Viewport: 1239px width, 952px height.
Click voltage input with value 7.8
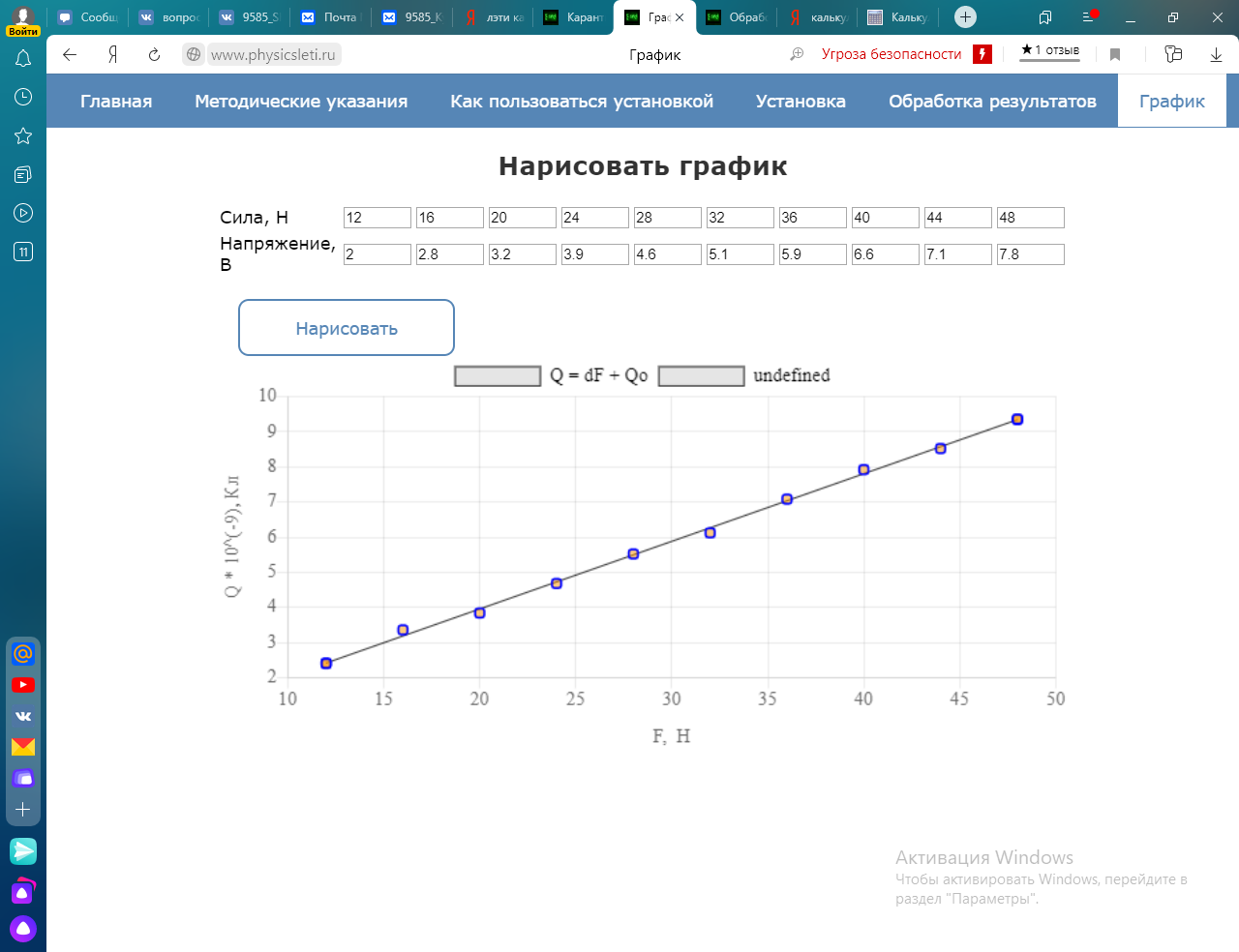pos(1031,254)
